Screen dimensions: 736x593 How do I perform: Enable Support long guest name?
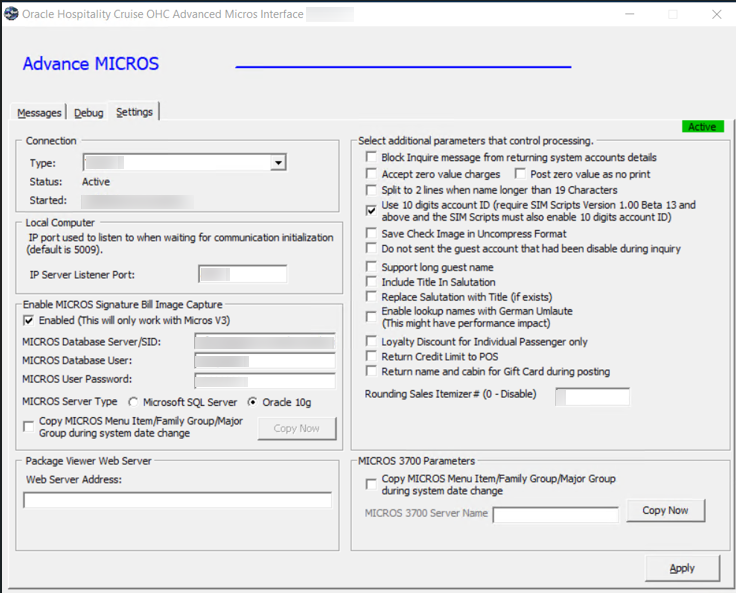tap(371, 267)
